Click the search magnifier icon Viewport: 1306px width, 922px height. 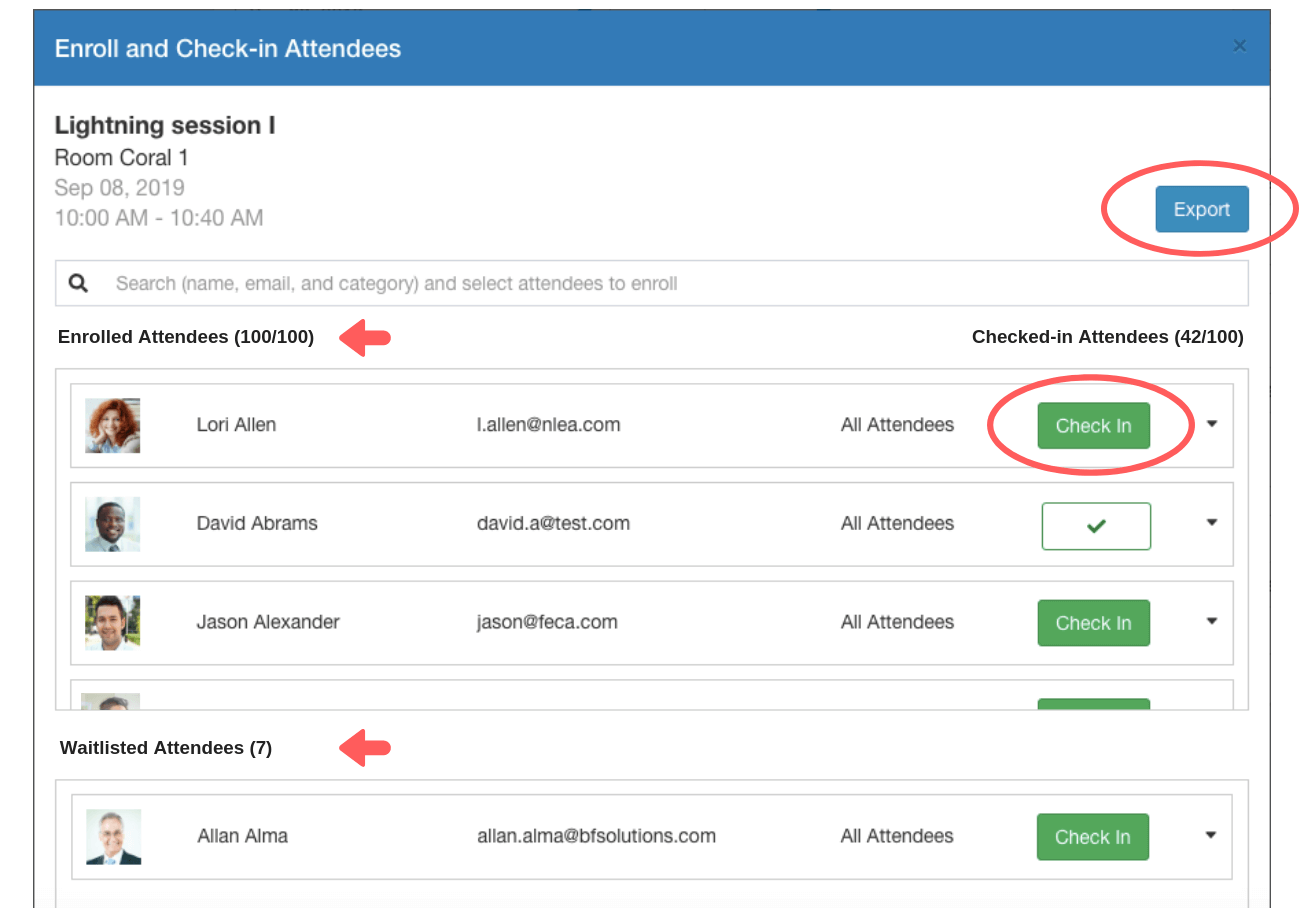78,283
